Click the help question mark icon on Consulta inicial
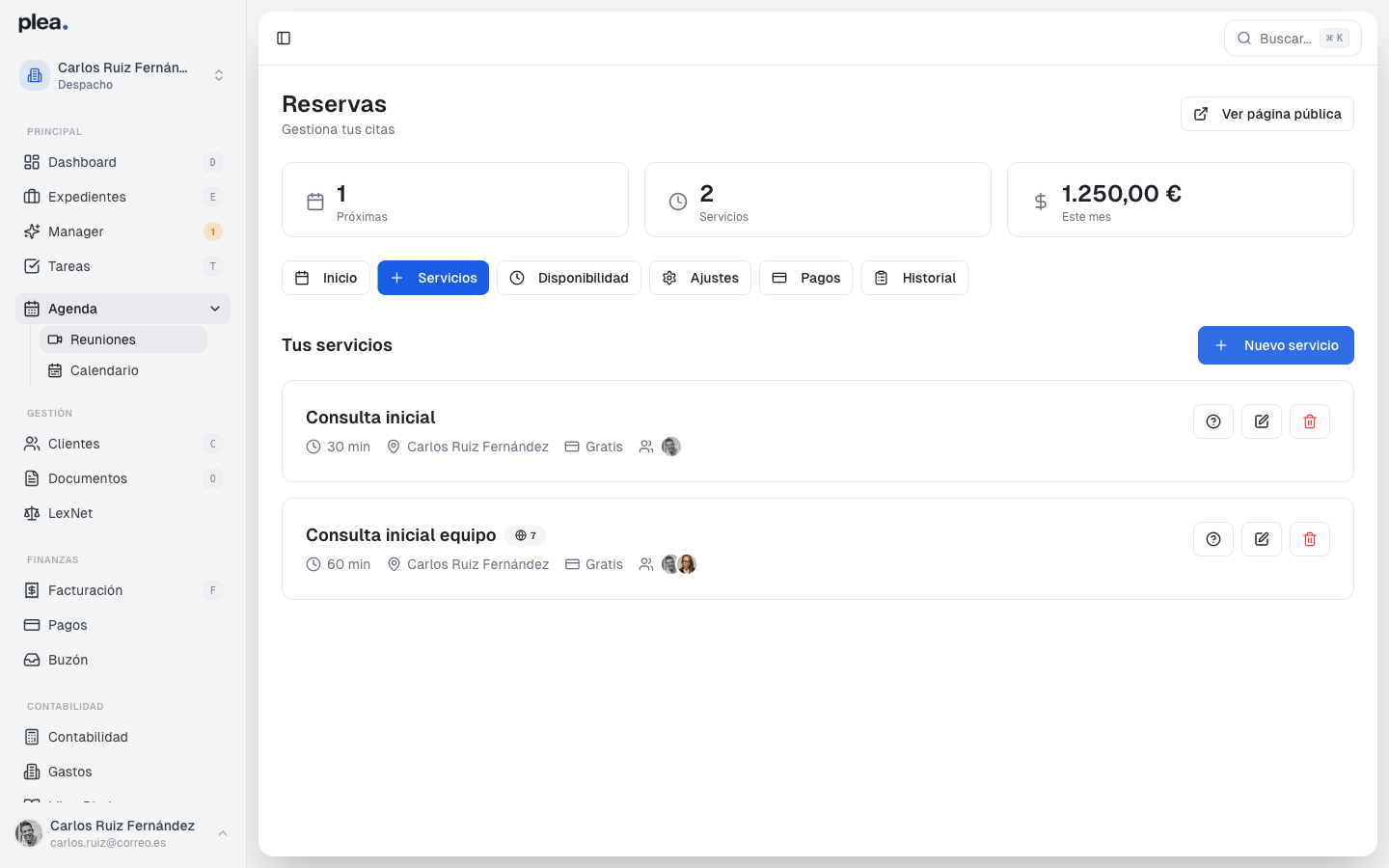This screenshot has height=868, width=1389. click(1212, 421)
